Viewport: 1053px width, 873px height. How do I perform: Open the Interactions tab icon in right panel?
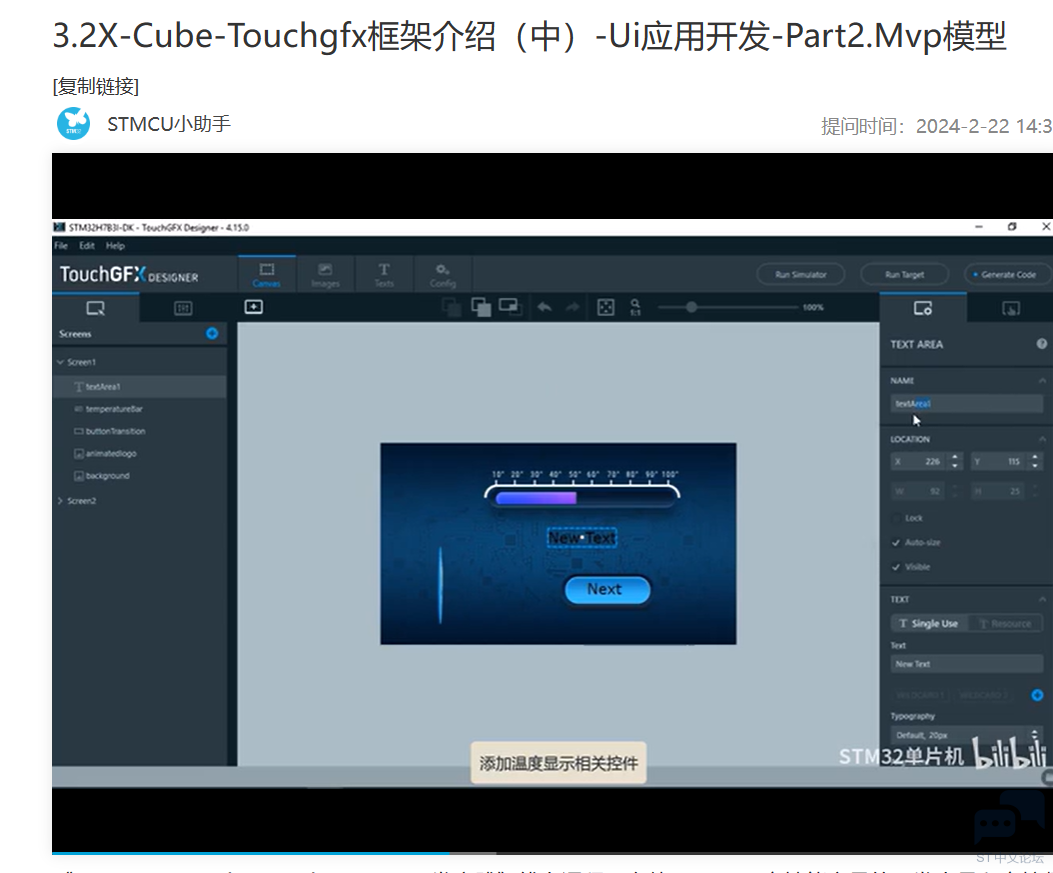(1011, 308)
